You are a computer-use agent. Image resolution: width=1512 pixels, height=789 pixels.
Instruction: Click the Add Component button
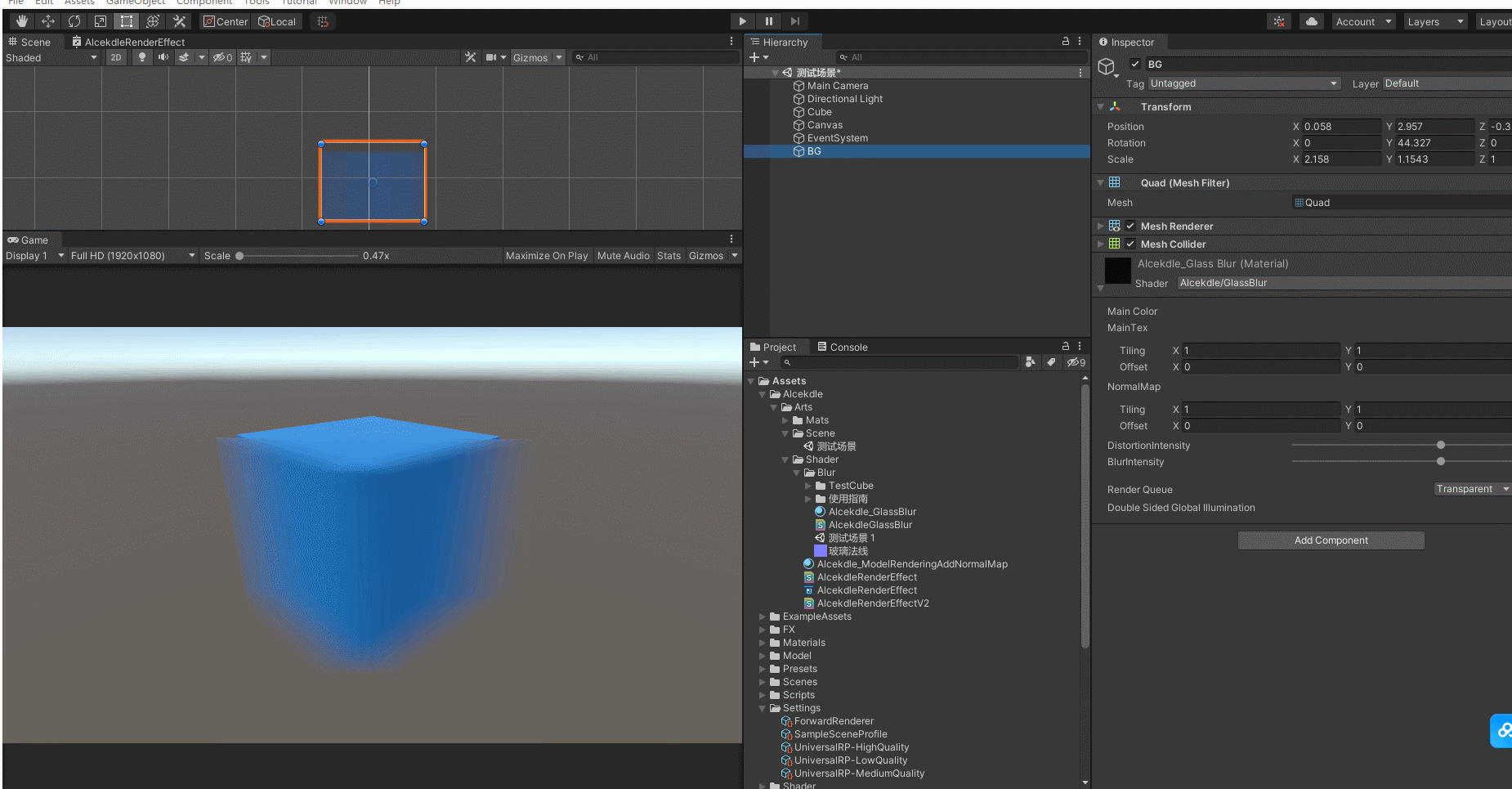1331,540
